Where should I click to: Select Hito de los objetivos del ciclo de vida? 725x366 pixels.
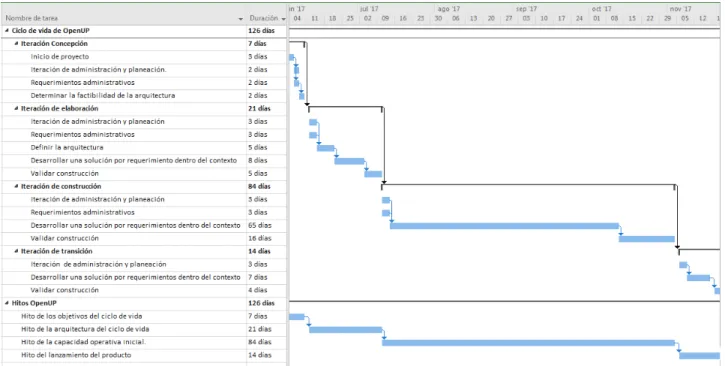[x=82, y=316]
